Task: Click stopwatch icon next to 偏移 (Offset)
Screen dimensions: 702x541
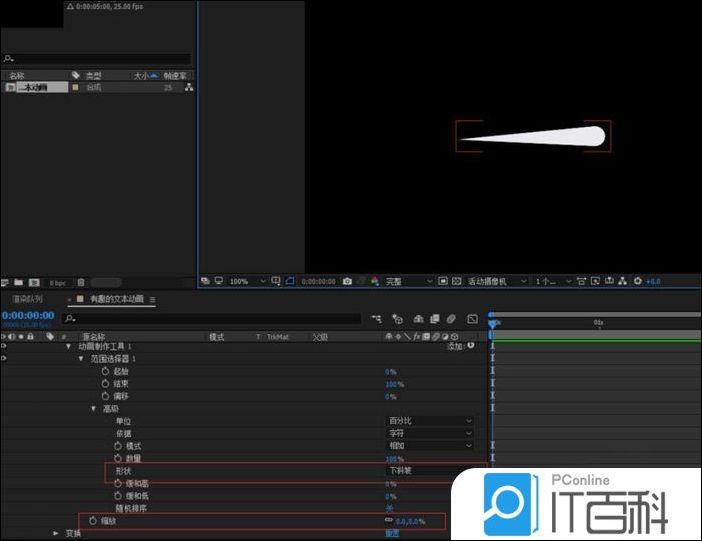Action: pos(105,396)
